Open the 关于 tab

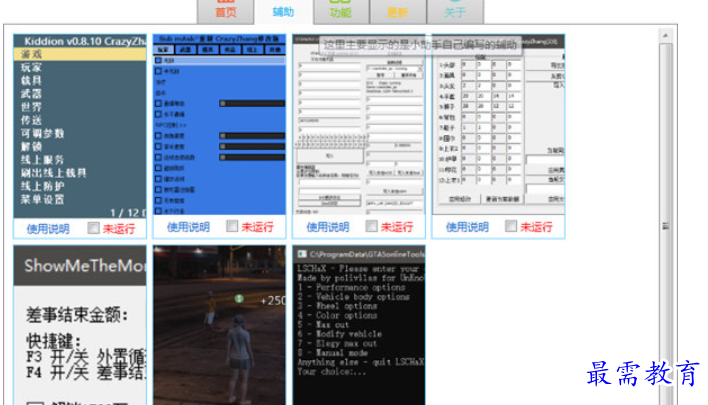coord(455,11)
